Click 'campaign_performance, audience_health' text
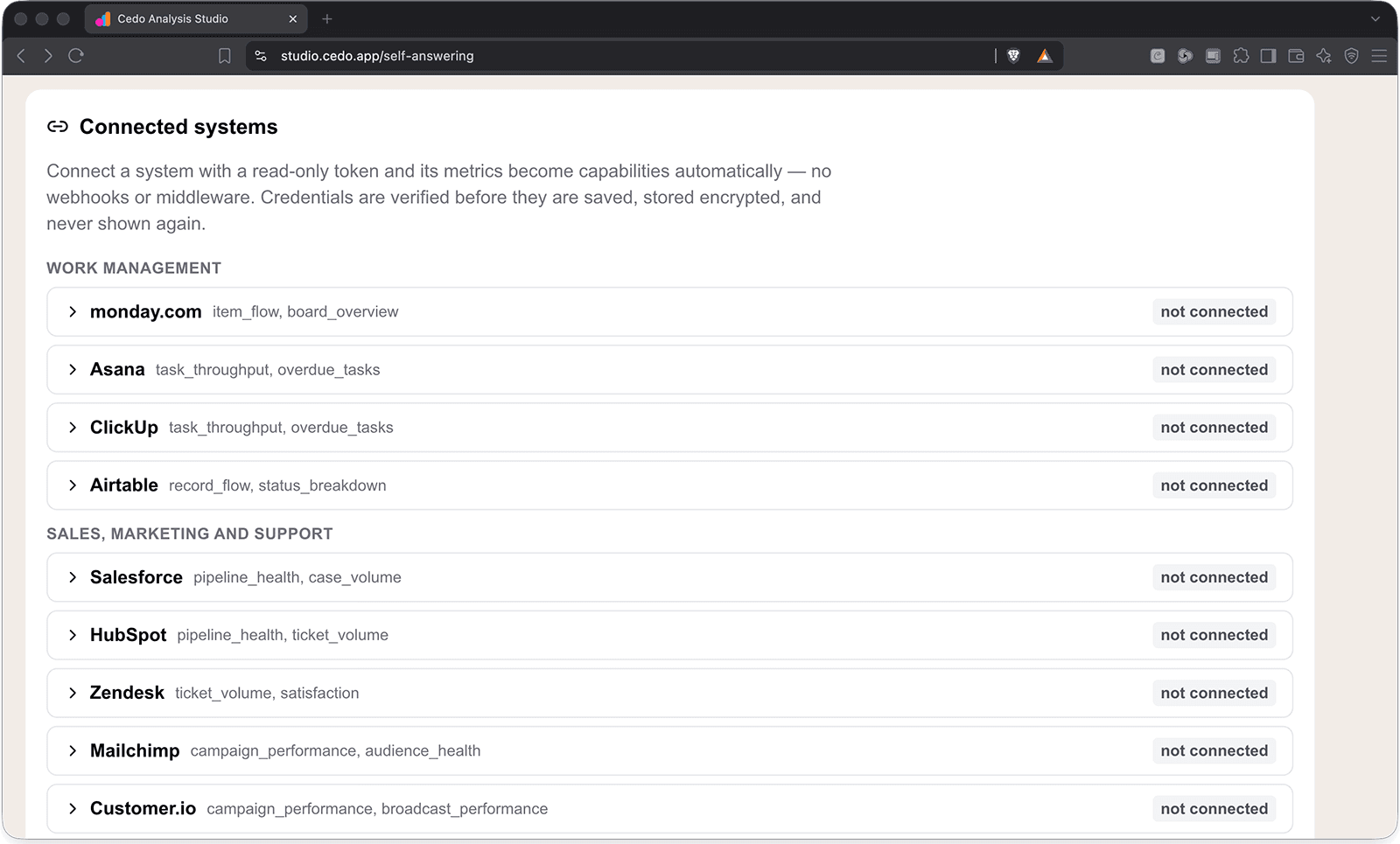 335,751
